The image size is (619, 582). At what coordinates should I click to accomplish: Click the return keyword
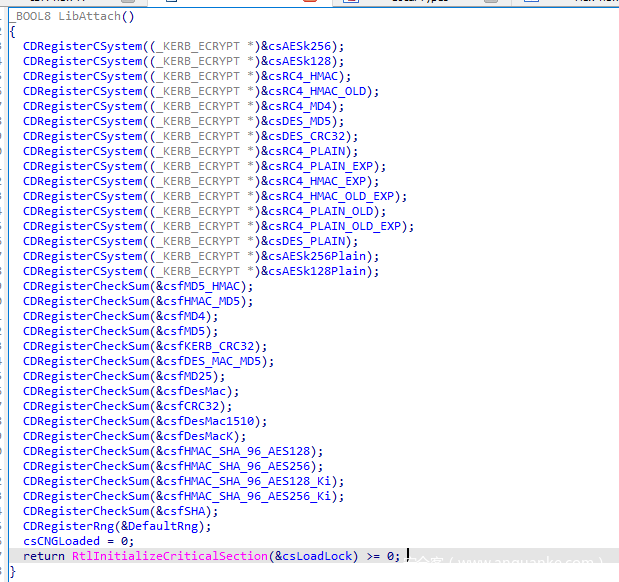pos(44,556)
